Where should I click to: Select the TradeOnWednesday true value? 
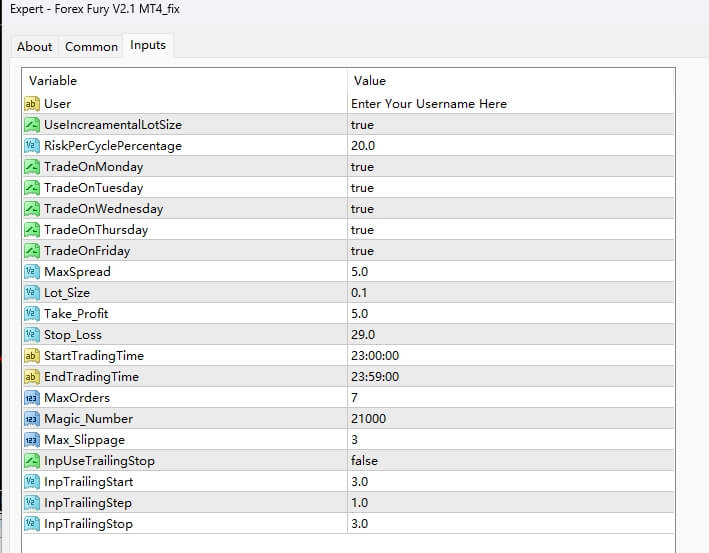pyautogui.click(x=362, y=209)
